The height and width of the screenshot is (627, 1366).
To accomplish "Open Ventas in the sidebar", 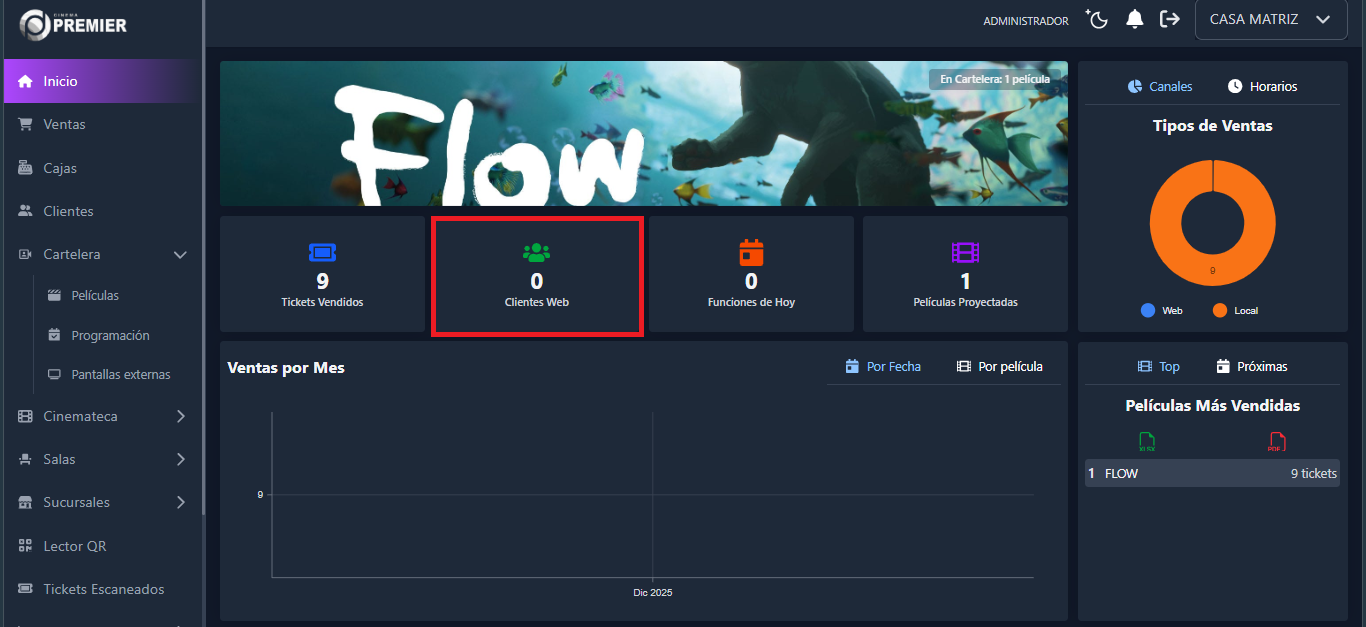I will (x=64, y=124).
